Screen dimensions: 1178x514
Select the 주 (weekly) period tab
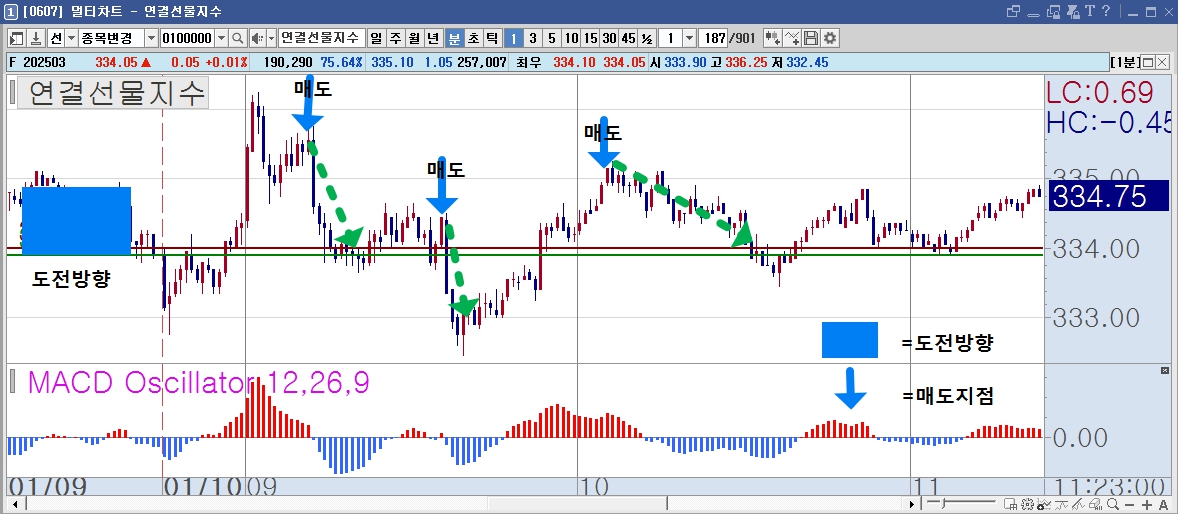[x=395, y=38]
